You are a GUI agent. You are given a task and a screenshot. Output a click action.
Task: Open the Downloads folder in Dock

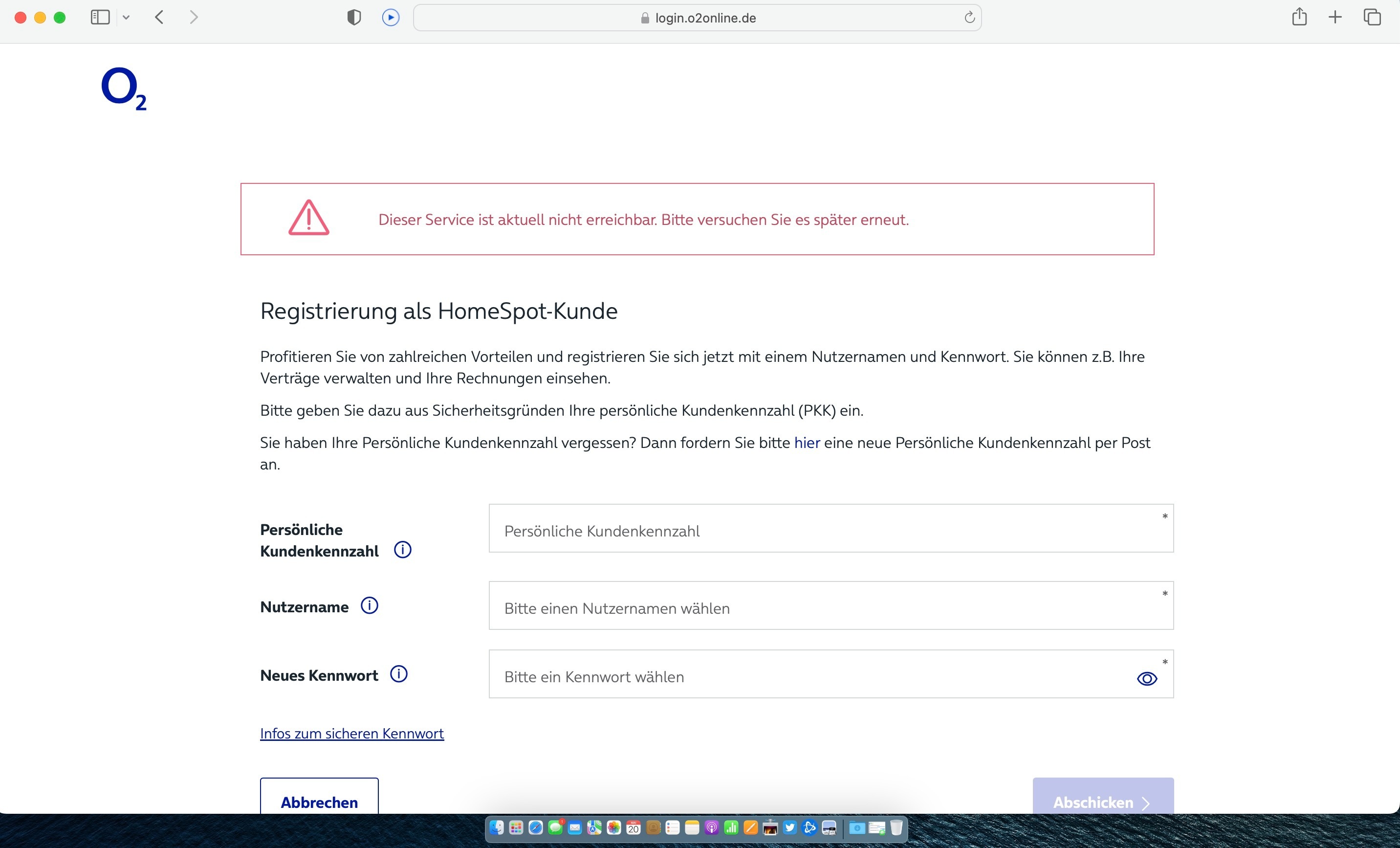(857, 828)
